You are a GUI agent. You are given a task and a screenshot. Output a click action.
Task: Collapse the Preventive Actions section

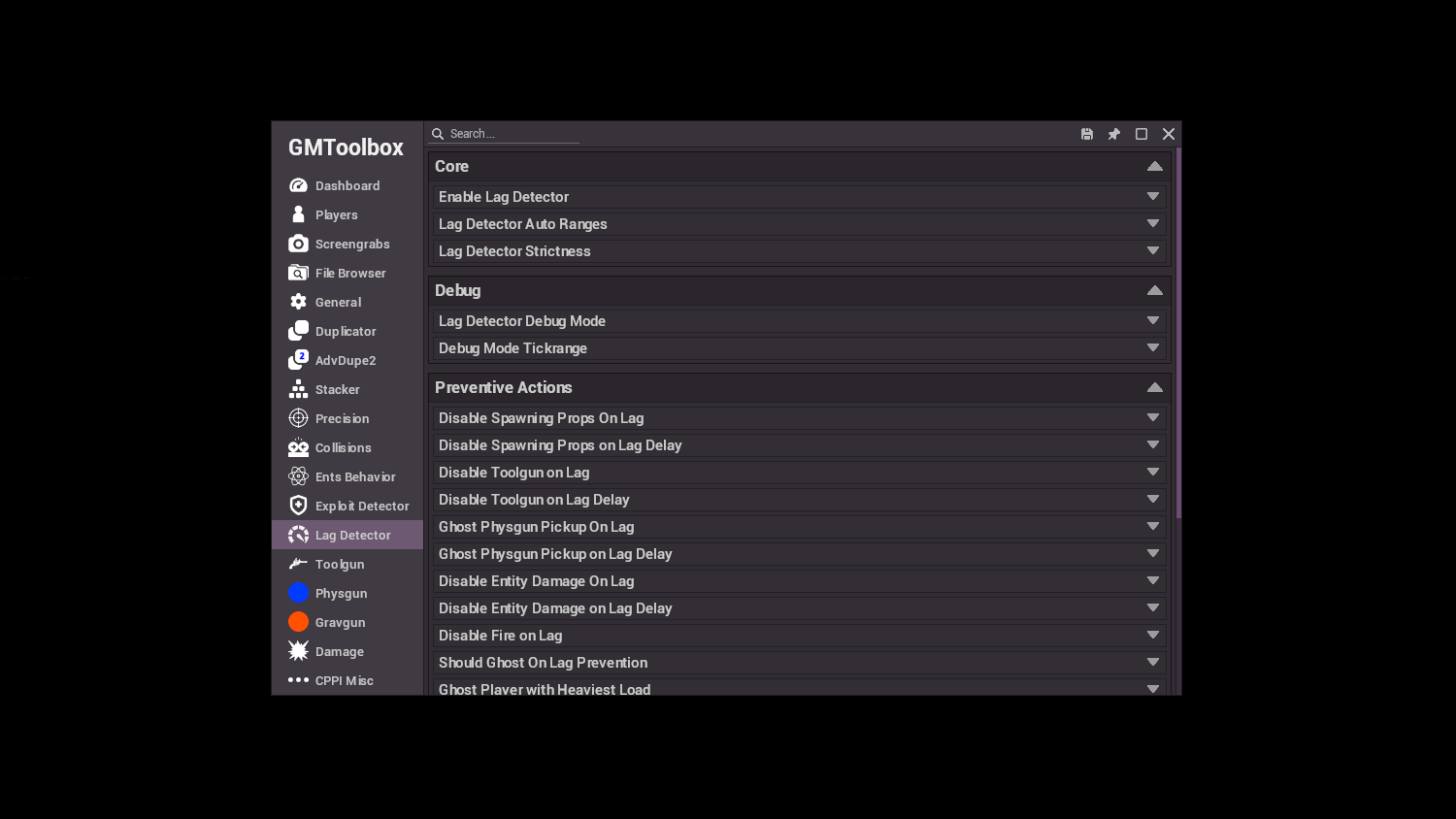click(1154, 387)
